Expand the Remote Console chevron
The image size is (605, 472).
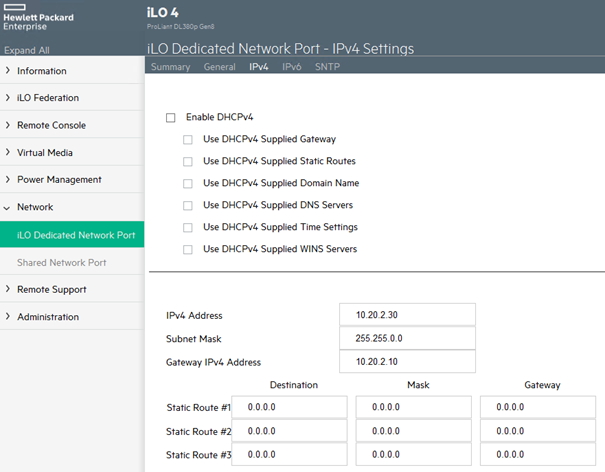(x=7, y=125)
